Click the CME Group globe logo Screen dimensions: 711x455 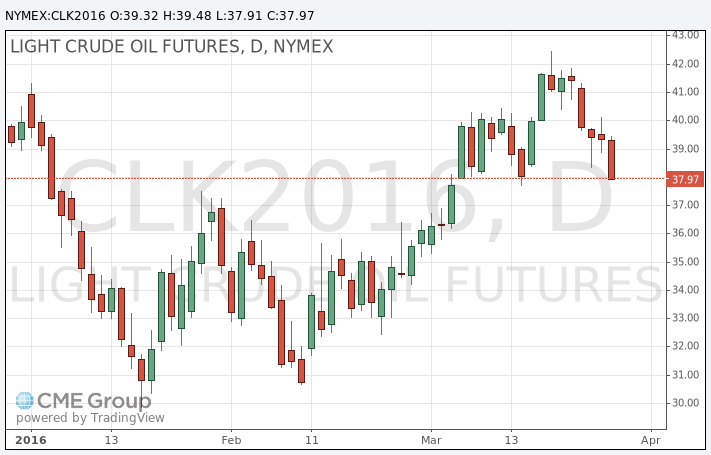(x=24, y=401)
